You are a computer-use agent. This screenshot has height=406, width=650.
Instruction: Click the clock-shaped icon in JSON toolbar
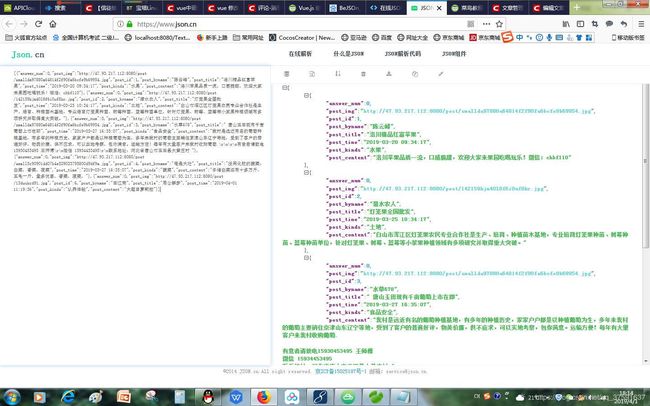tap(415, 74)
